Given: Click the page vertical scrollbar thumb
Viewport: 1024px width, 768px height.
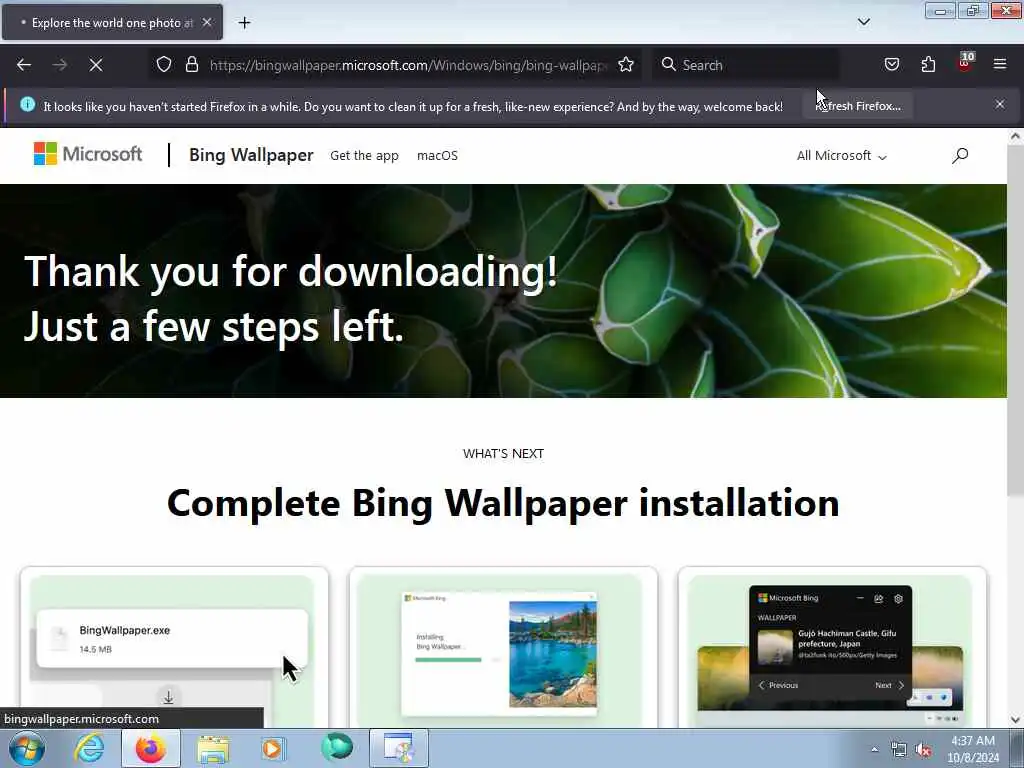Looking at the screenshot, I should pos(1015,320).
